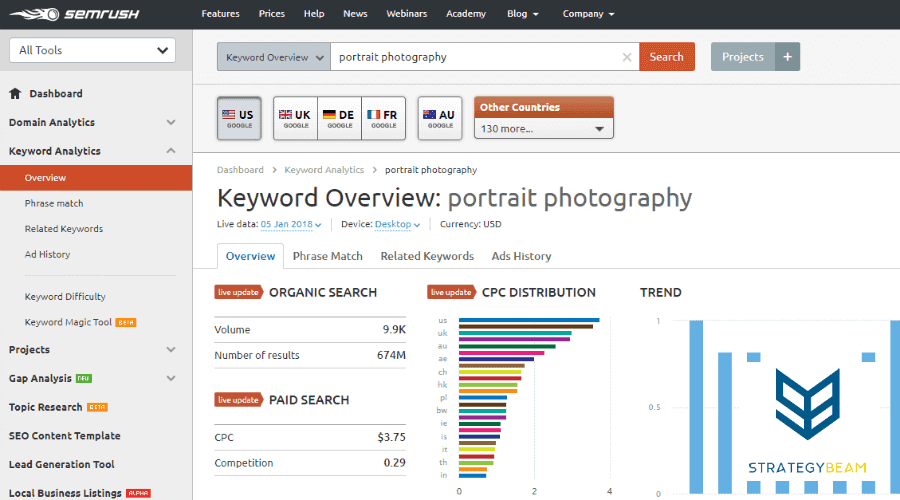The height and width of the screenshot is (500, 900).
Task: Click the BETA badge on Keyword Magic Tool
Action: [x=126, y=323]
